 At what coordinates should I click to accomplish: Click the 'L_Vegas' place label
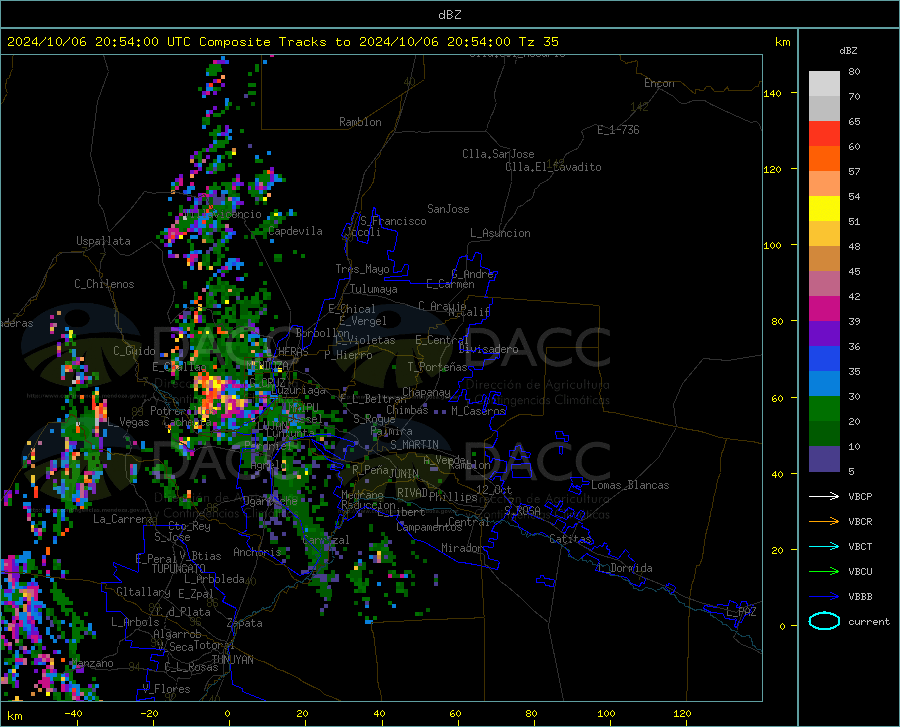128,422
